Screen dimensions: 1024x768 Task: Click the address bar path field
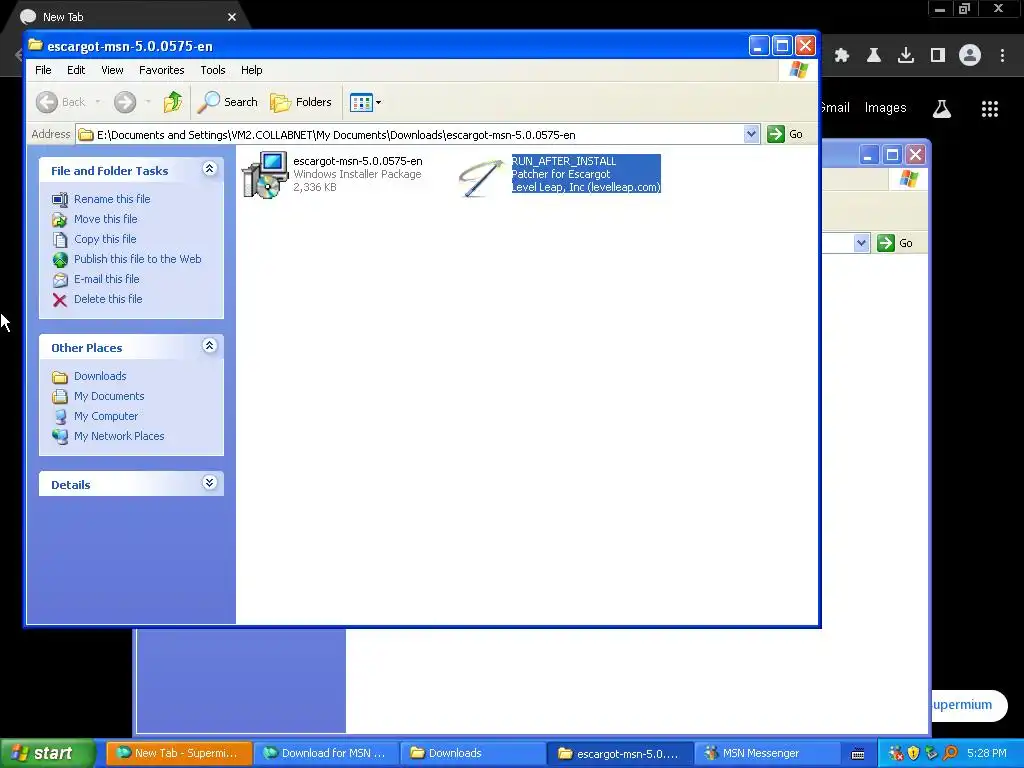[409, 135]
